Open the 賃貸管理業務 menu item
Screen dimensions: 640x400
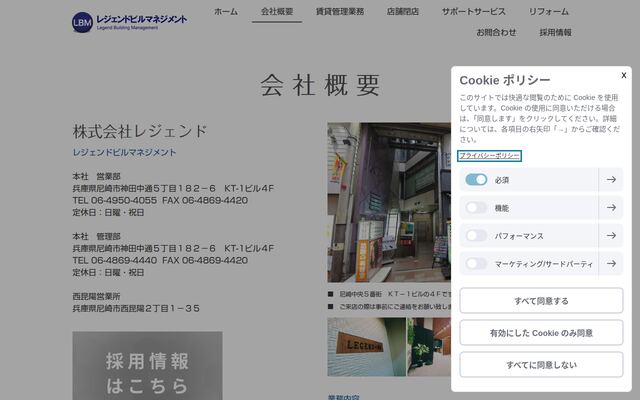[x=340, y=11]
